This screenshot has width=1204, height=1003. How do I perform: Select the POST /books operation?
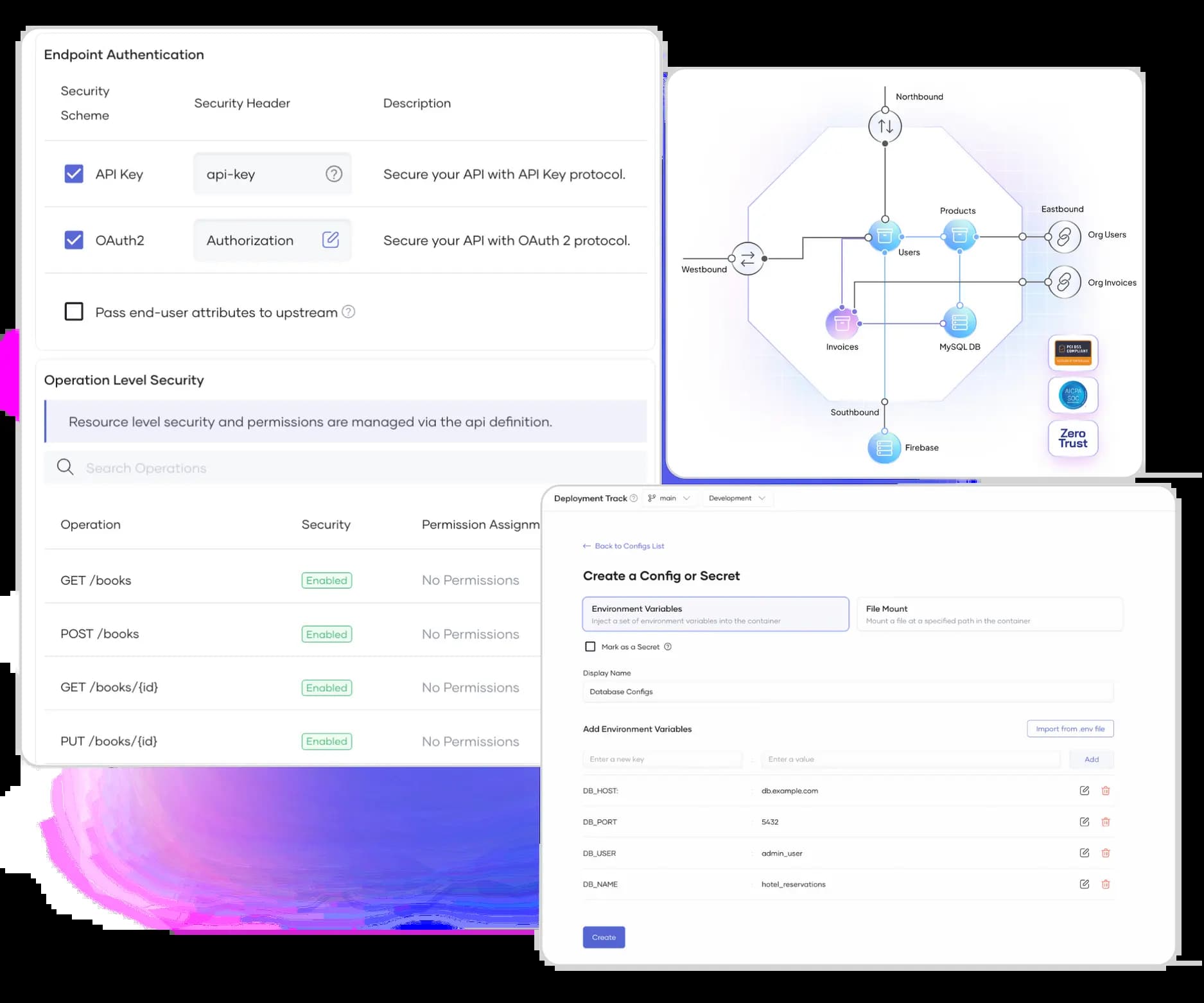100,634
